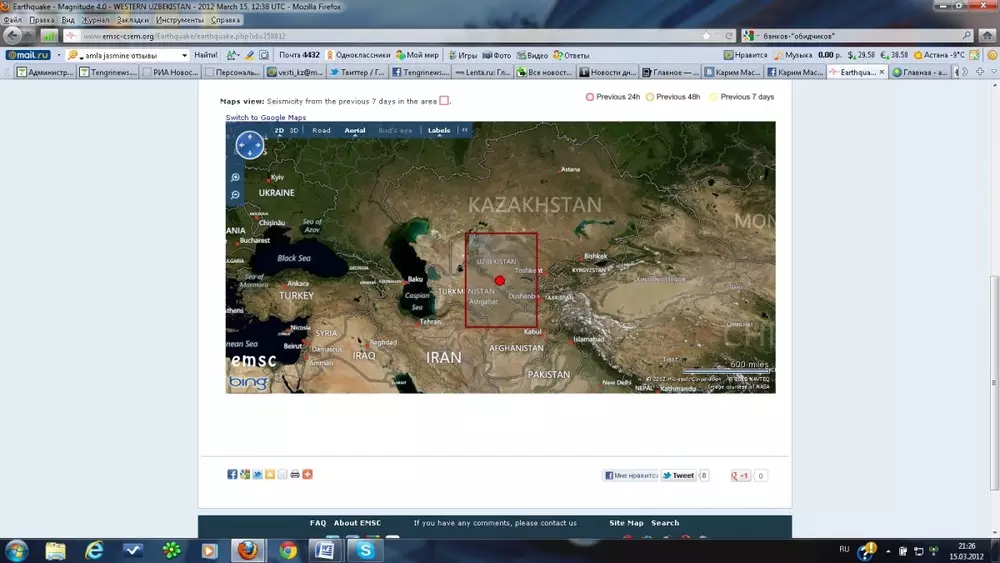Image resolution: width=1000 pixels, height=563 pixels.
Task: Open Skype from the Windows taskbar
Action: coord(365,550)
